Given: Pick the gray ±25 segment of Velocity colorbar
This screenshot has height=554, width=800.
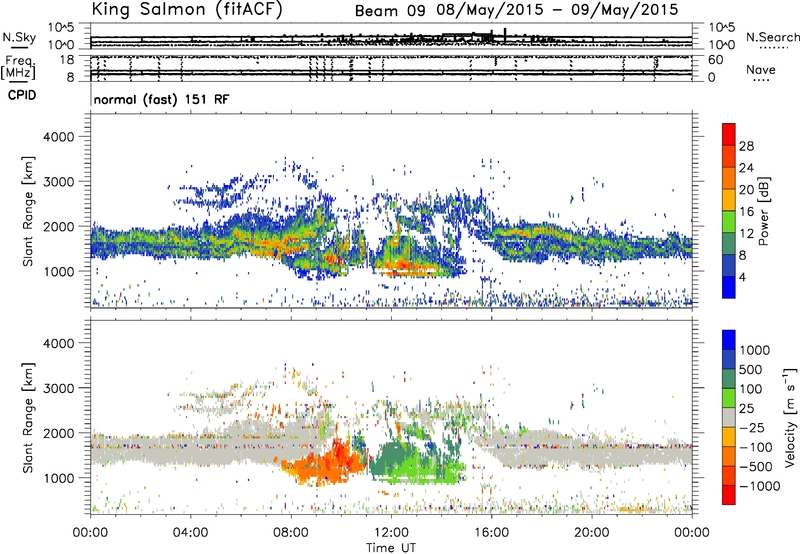Looking at the screenshot, I should 729,417.
